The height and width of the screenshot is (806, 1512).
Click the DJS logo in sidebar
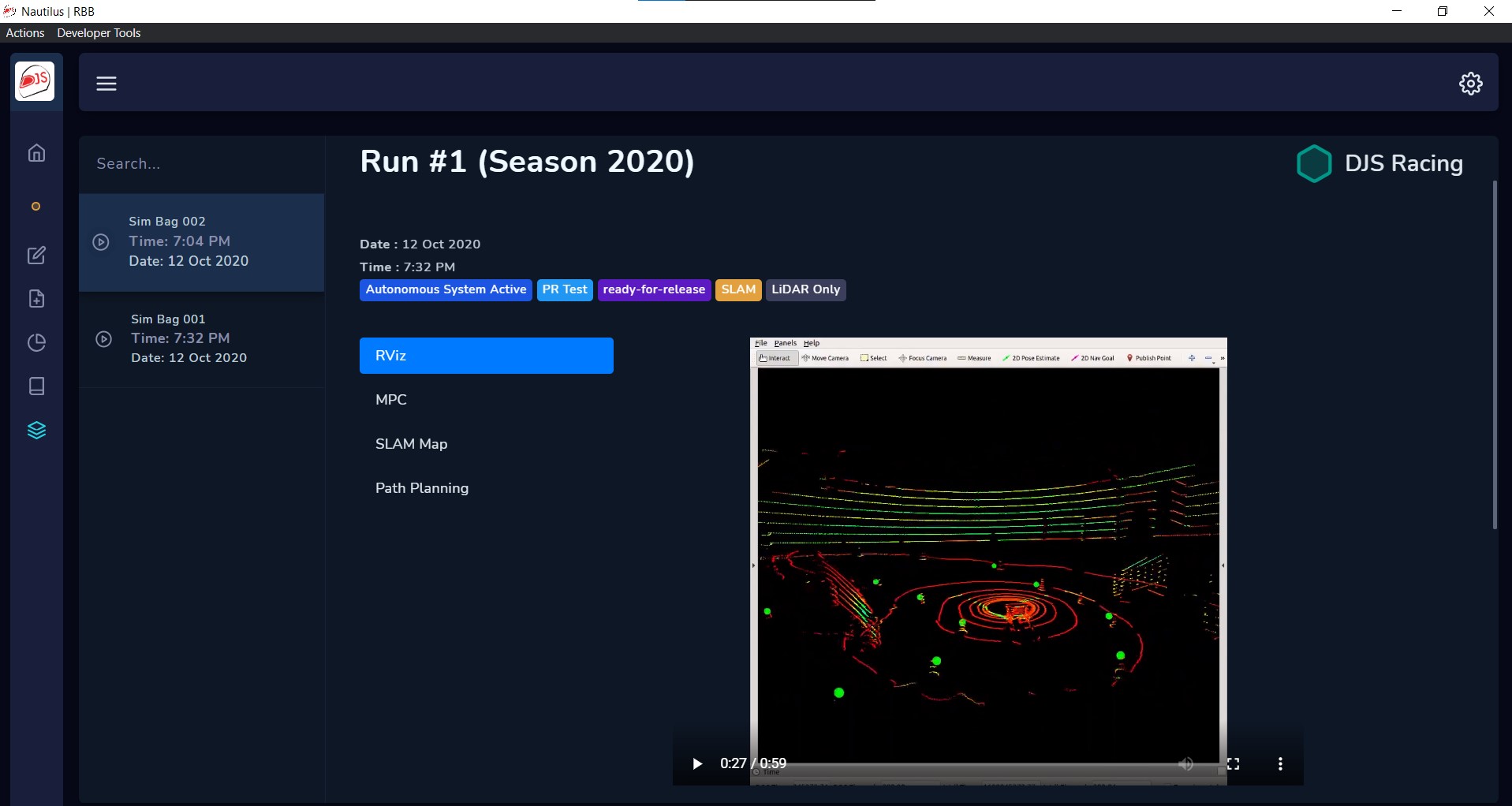pos(35,81)
